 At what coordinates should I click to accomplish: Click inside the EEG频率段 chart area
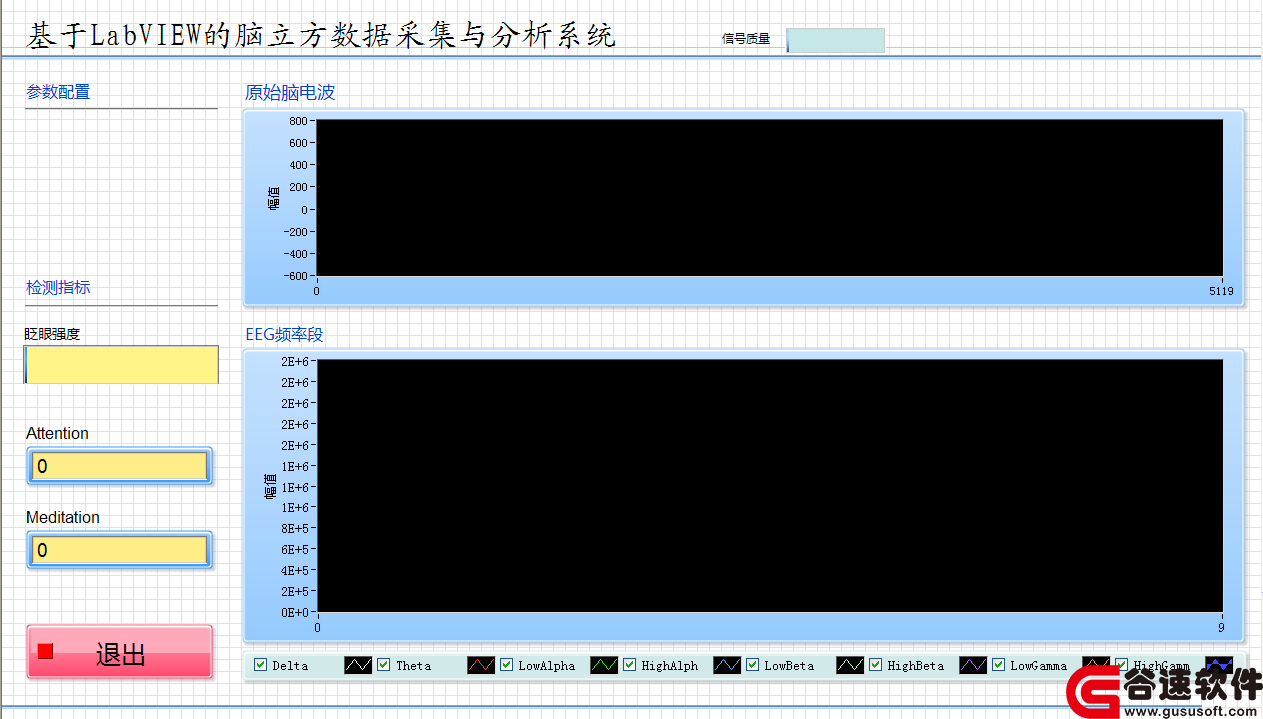[769, 485]
